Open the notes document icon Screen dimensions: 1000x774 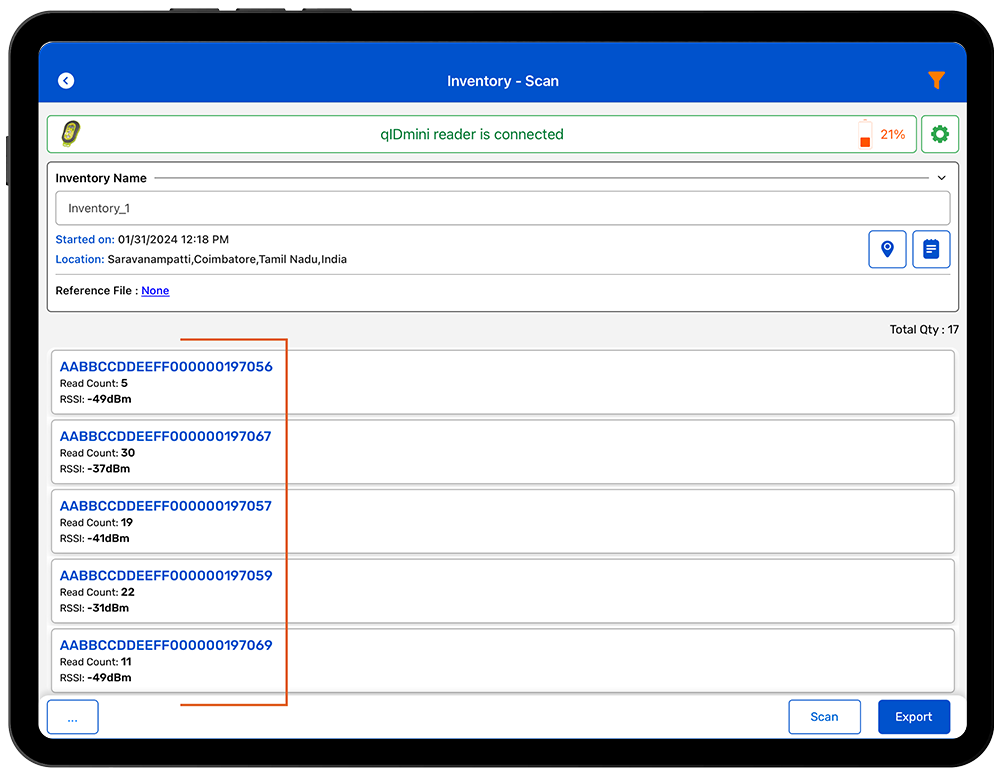point(931,249)
